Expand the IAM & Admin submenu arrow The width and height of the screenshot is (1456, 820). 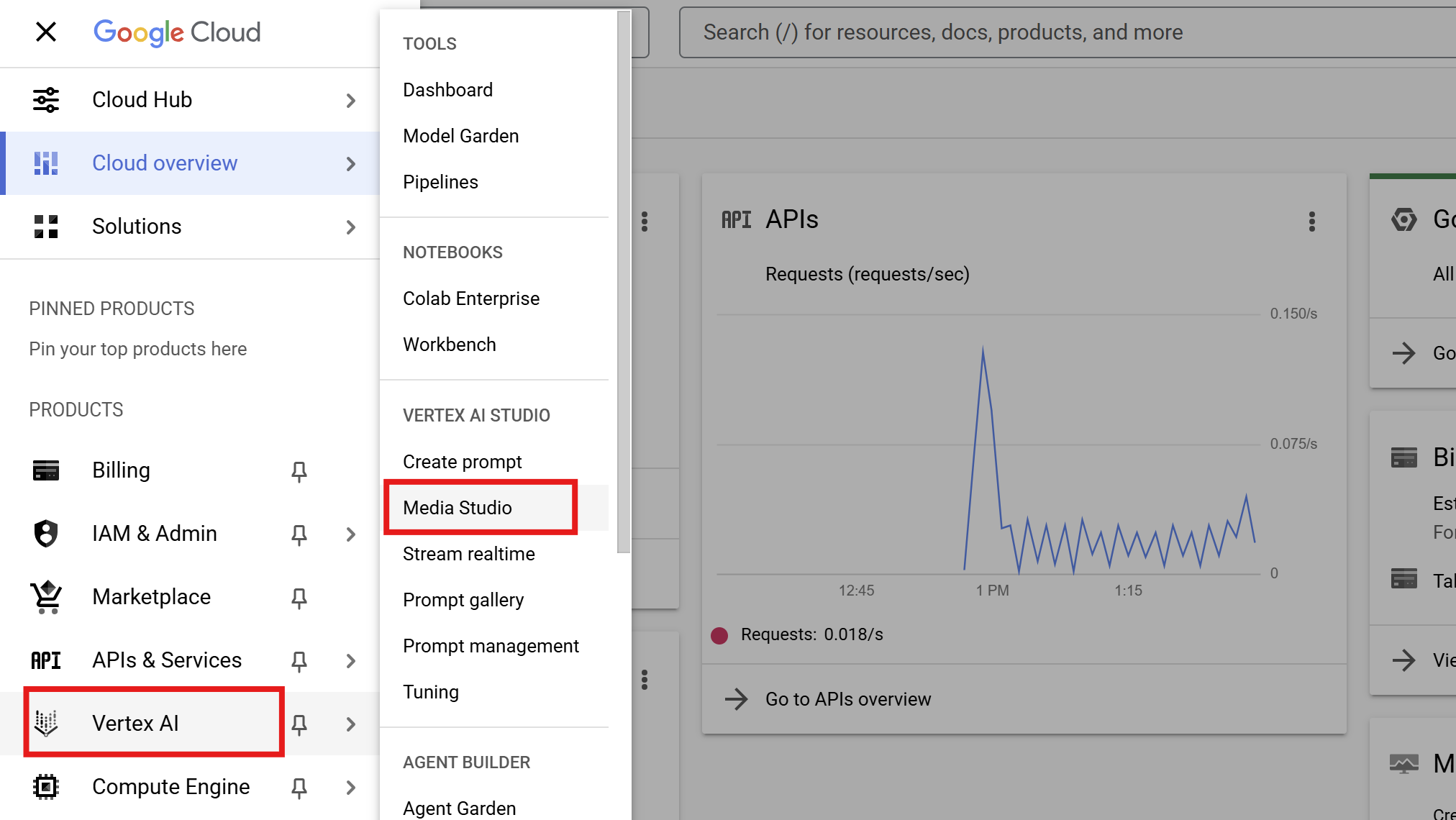(x=351, y=534)
